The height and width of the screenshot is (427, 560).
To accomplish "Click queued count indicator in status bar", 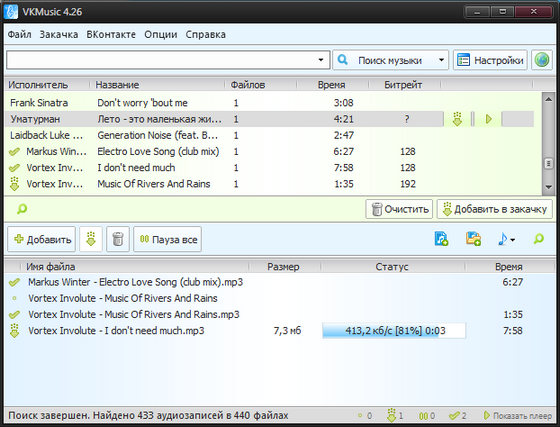I will pyautogui.click(x=365, y=416).
